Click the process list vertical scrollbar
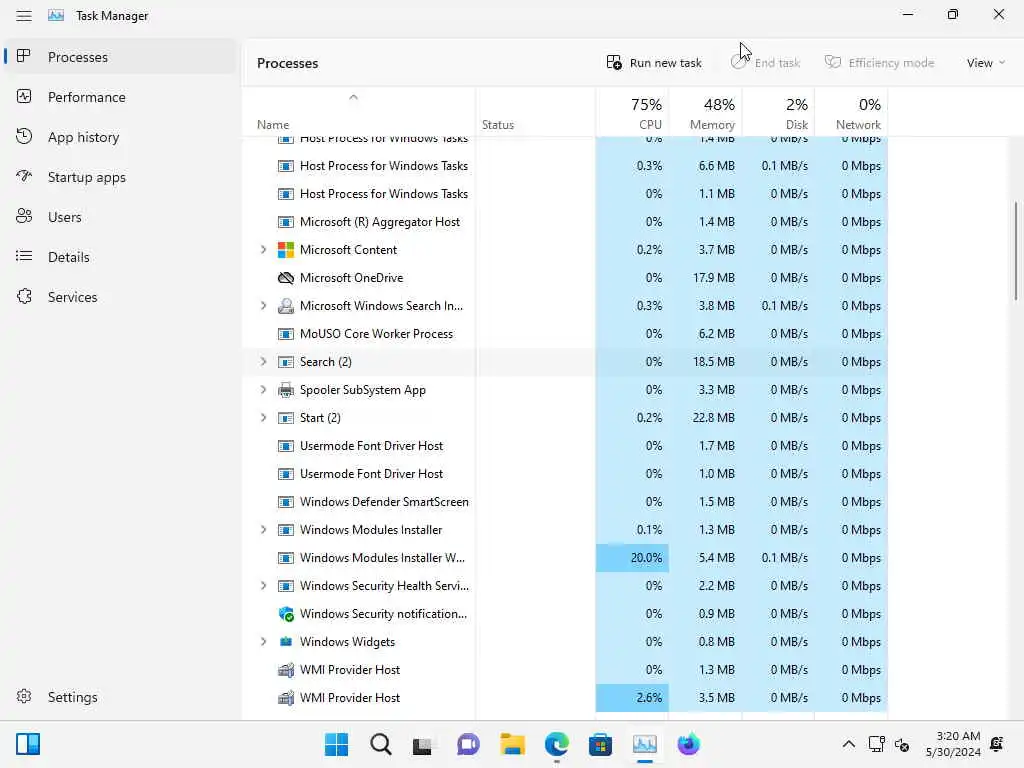1024x768 pixels. coord(1016,251)
